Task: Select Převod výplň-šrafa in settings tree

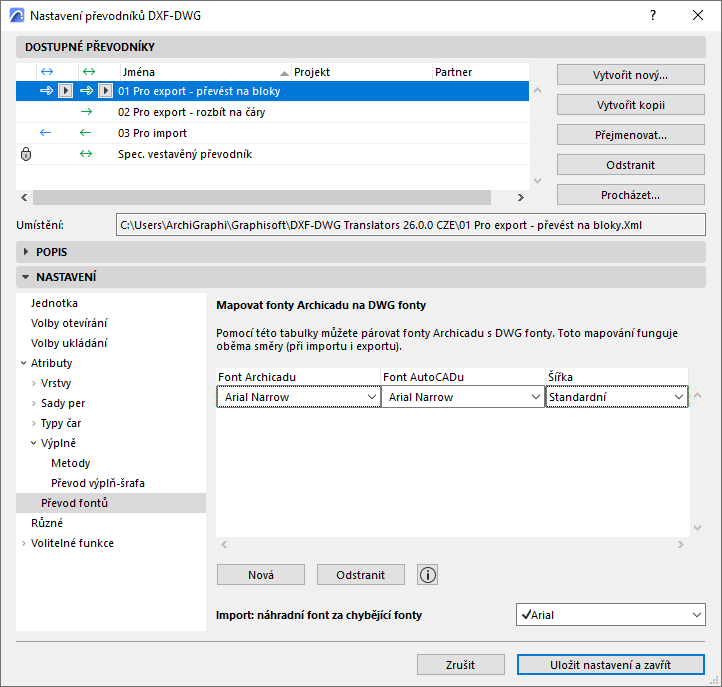Action: coord(97,483)
